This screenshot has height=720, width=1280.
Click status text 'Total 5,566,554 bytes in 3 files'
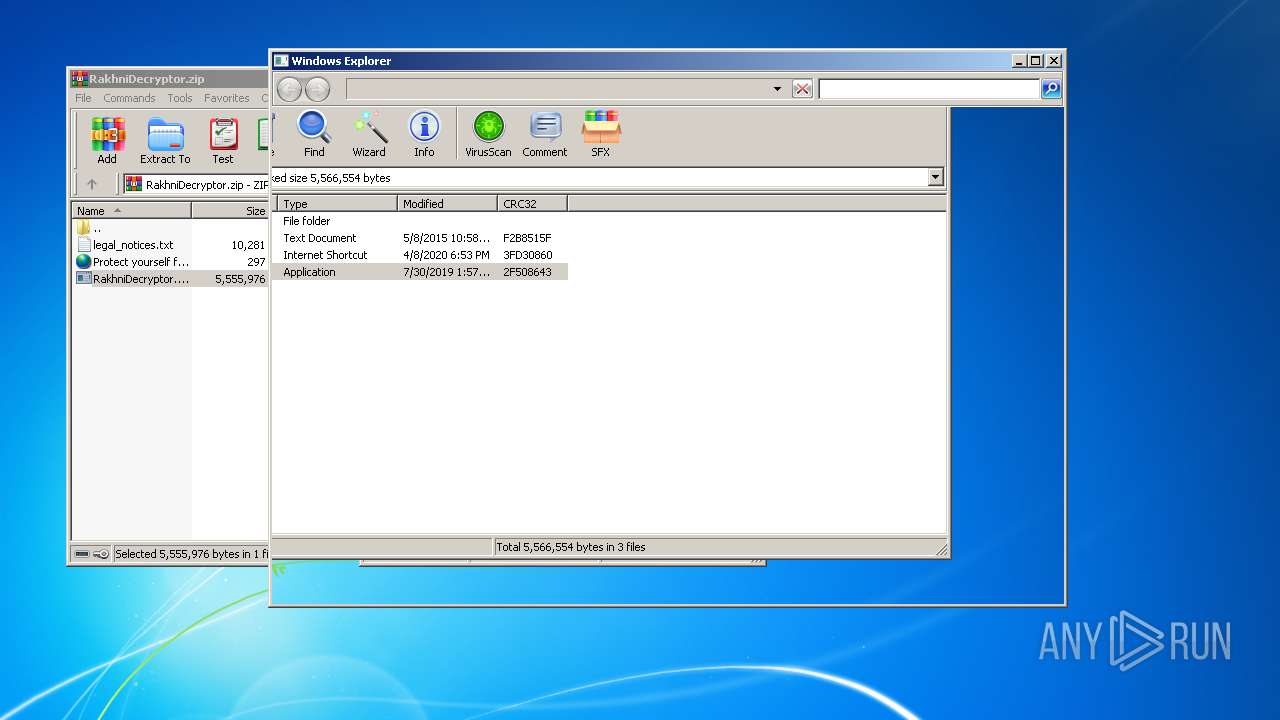[571, 547]
